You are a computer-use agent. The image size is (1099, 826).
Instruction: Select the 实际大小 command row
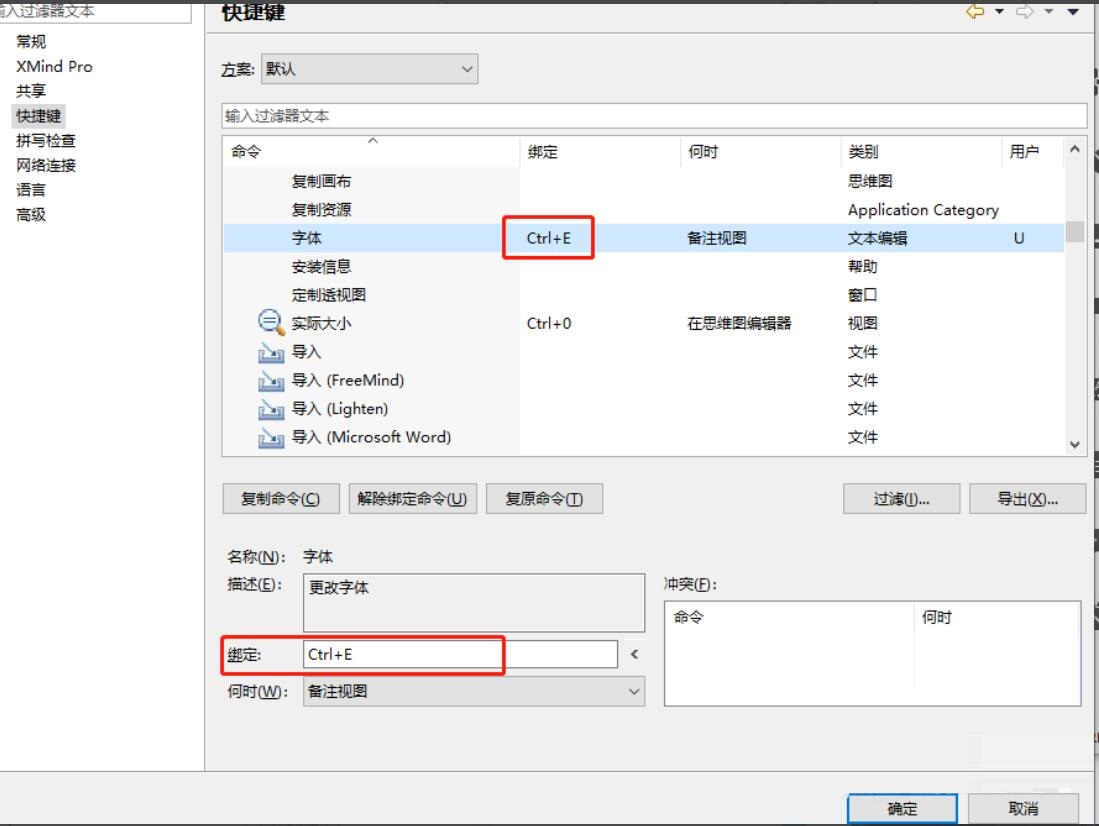click(643, 323)
